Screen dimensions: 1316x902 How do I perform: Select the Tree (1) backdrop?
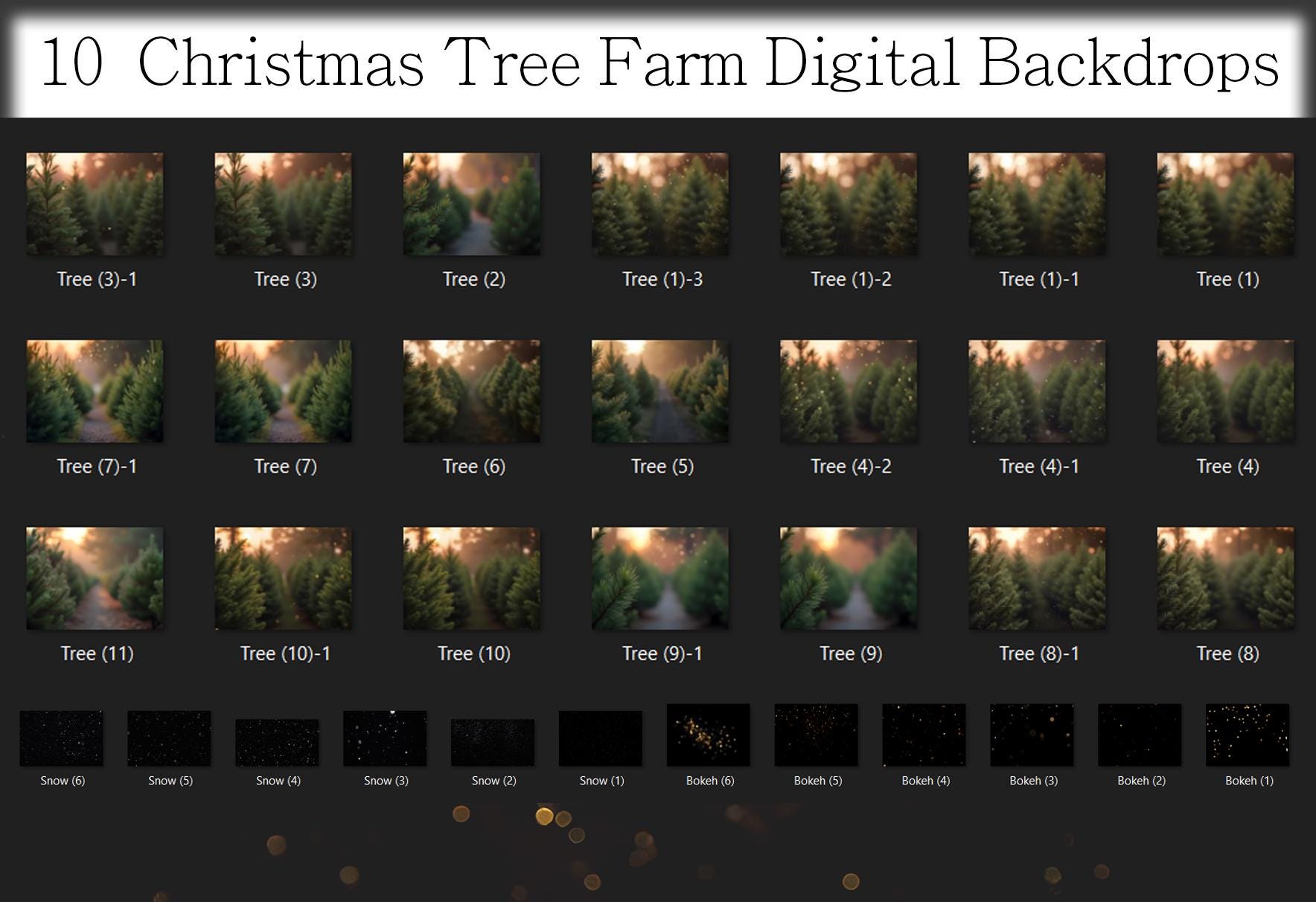click(x=1224, y=204)
